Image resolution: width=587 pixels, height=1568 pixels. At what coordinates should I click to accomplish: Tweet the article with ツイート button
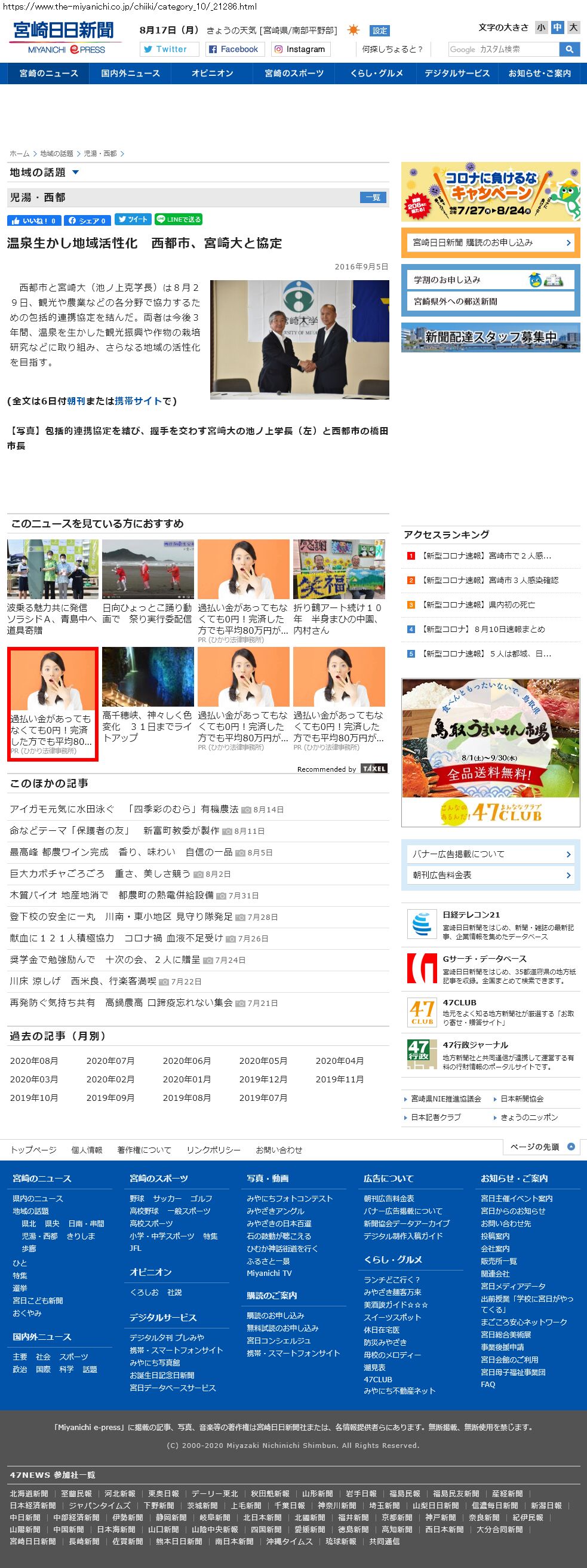132,220
